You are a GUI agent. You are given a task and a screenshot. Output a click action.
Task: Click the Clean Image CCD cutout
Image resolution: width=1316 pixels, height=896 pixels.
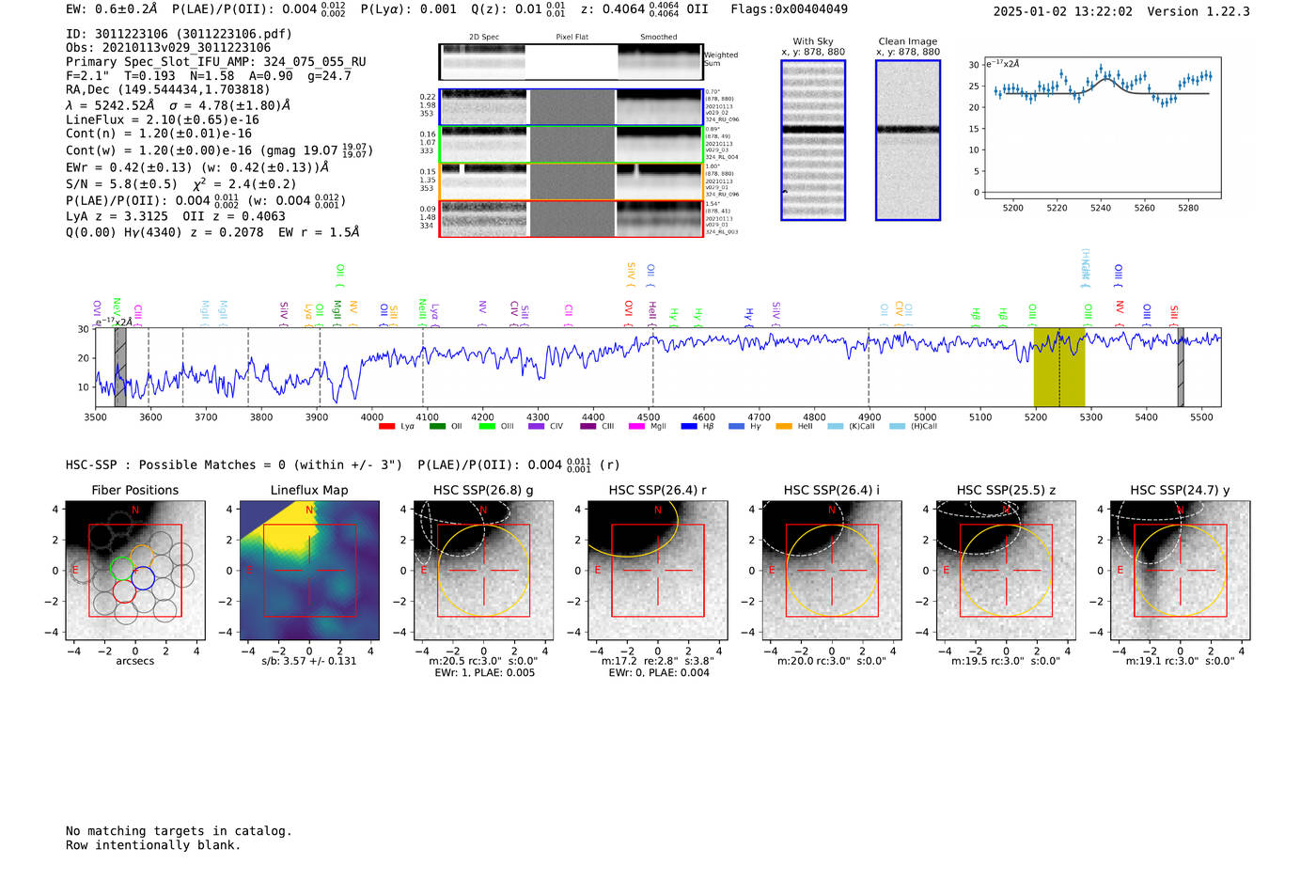coord(908,140)
